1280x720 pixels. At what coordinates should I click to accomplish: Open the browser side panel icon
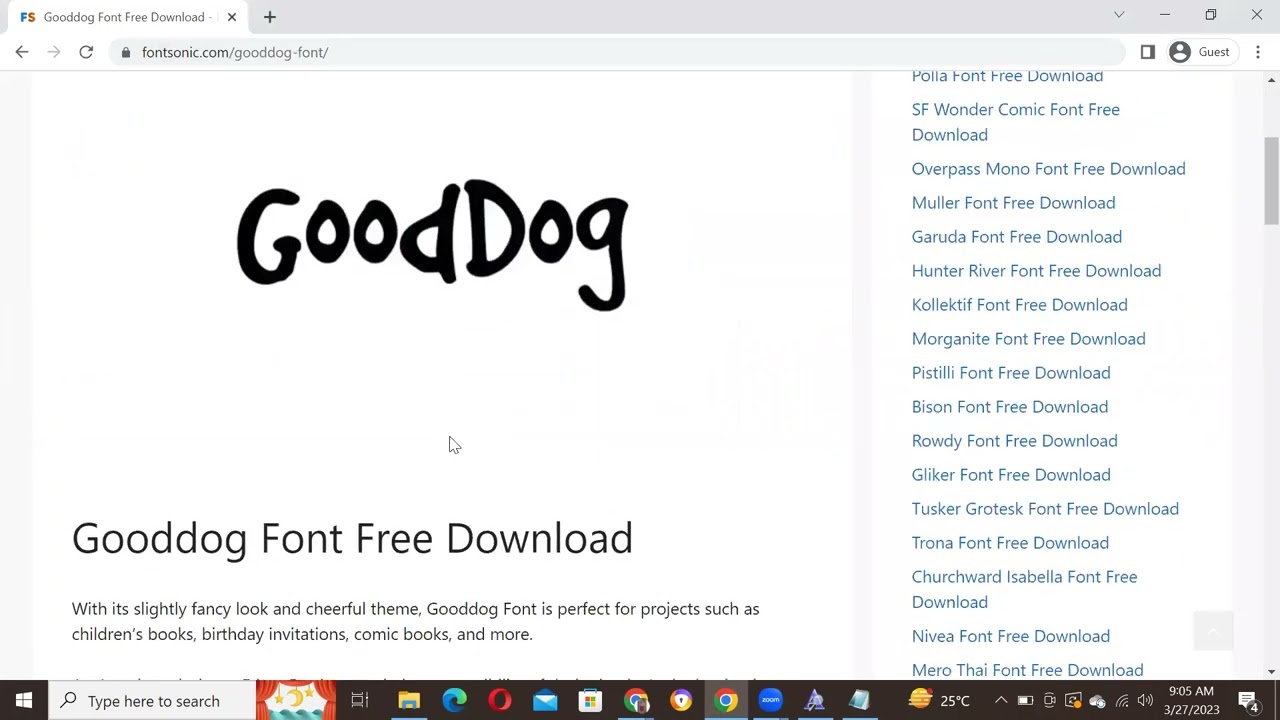1148,52
